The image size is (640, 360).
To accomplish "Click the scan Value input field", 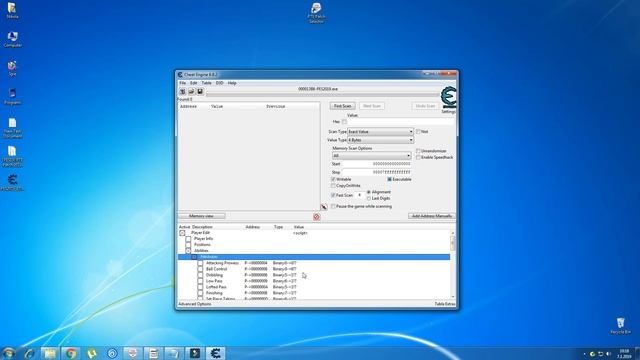I will tap(401, 122).
